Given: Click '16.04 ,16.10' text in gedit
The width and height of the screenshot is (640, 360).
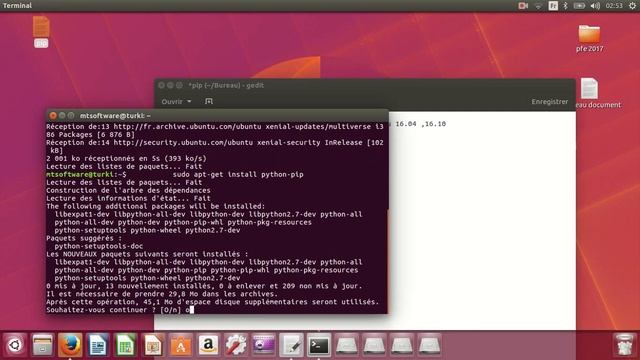Looking at the screenshot, I should (420, 124).
